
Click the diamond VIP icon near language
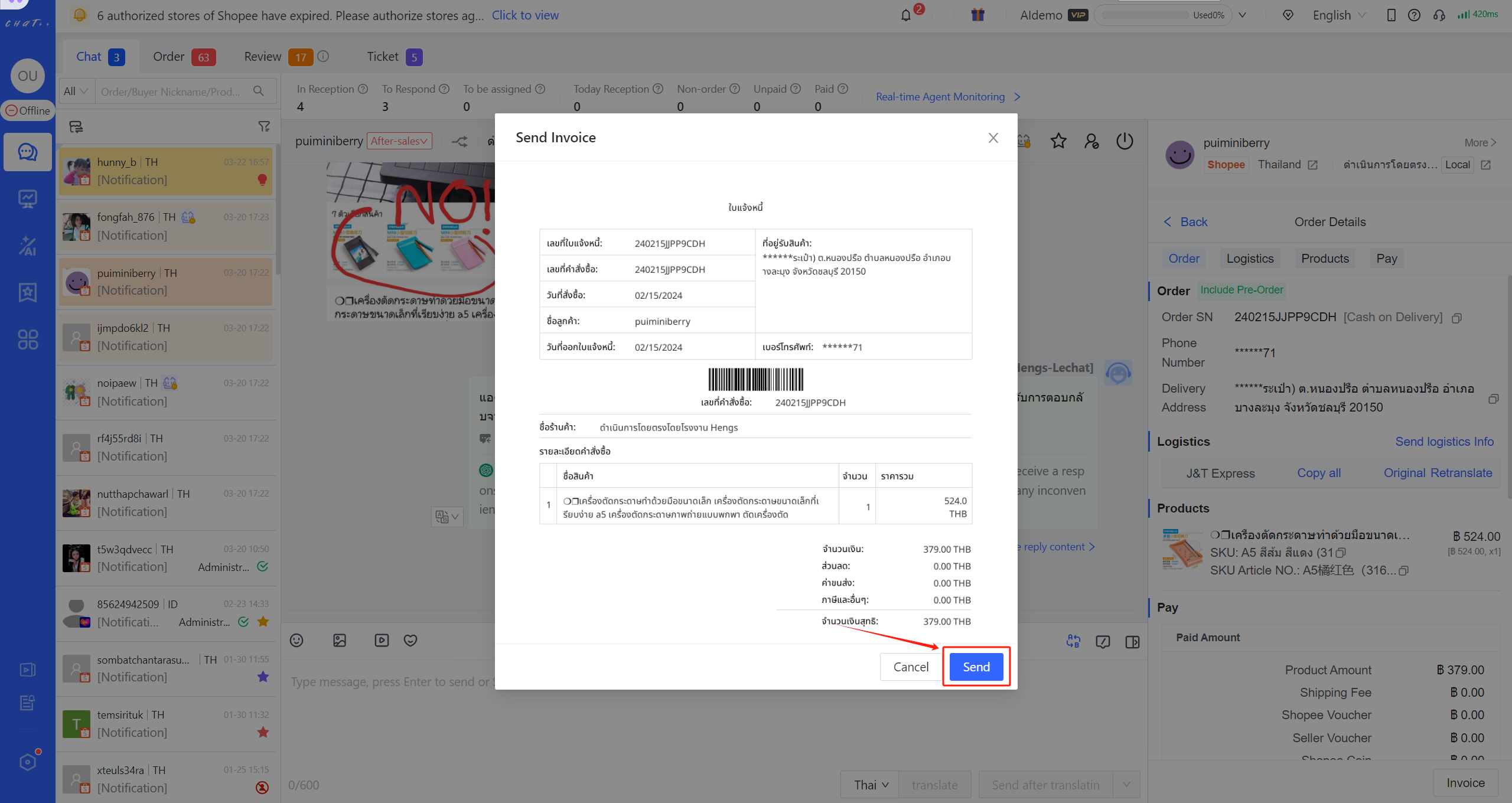point(1288,15)
